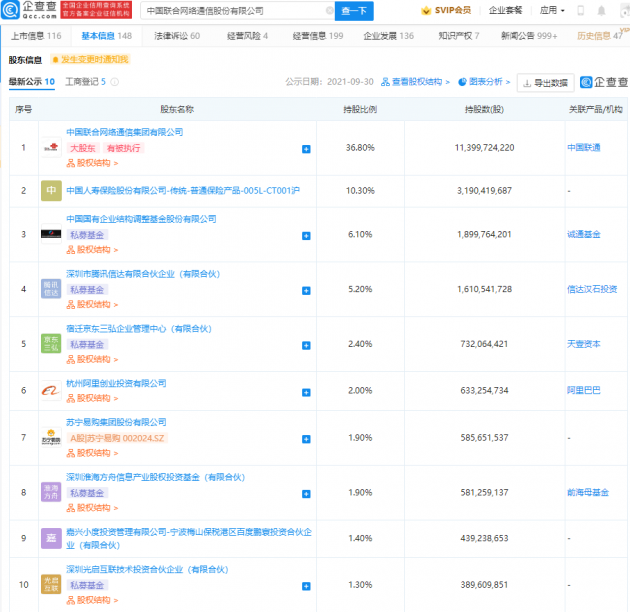Click 发生变更时通知我 notification button
Viewport: 630px width, 612px height.
coord(90,59)
